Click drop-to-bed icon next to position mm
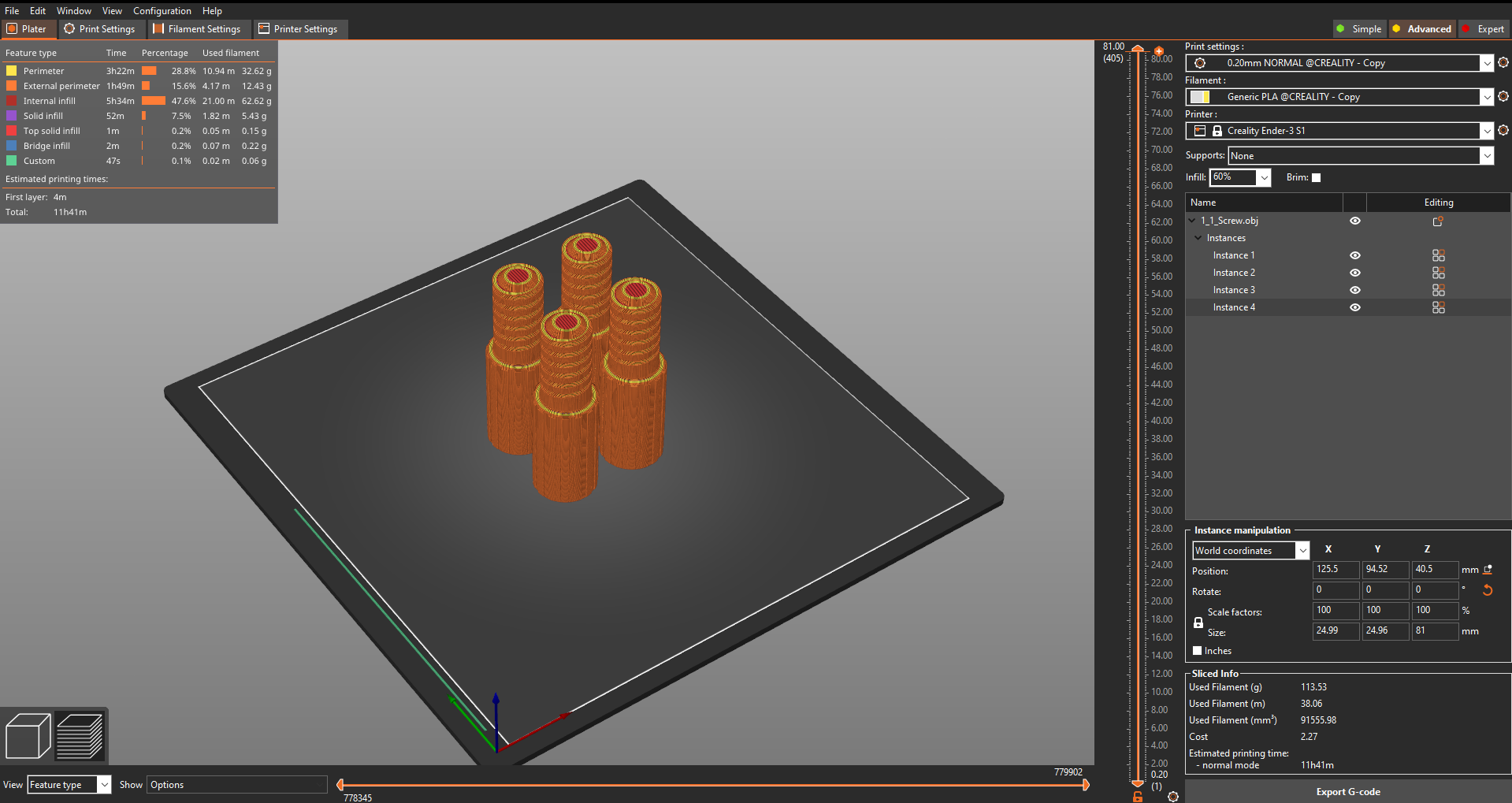Screen dimensions: 1512x803 tap(1488, 569)
